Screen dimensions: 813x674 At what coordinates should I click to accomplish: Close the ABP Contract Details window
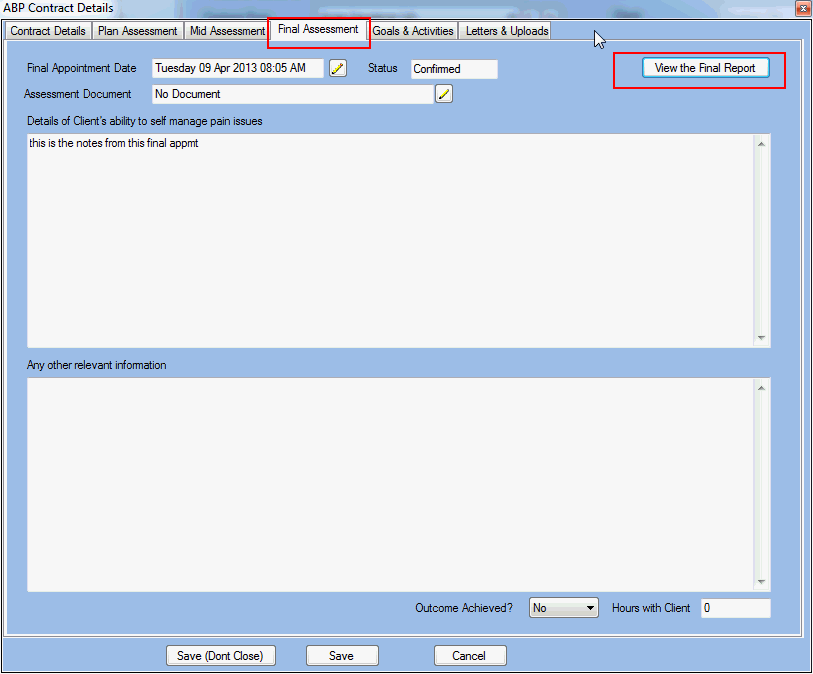tap(803, 8)
